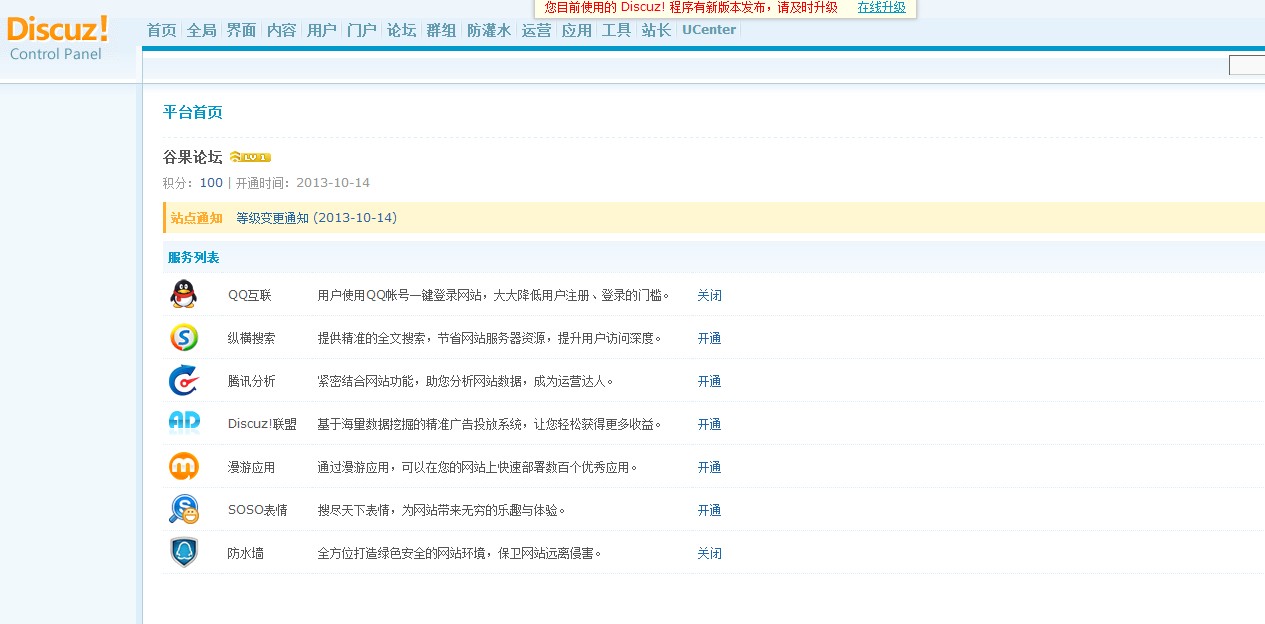Click the SOSO表情 icon
This screenshot has height=624, width=1265.
(x=183, y=510)
